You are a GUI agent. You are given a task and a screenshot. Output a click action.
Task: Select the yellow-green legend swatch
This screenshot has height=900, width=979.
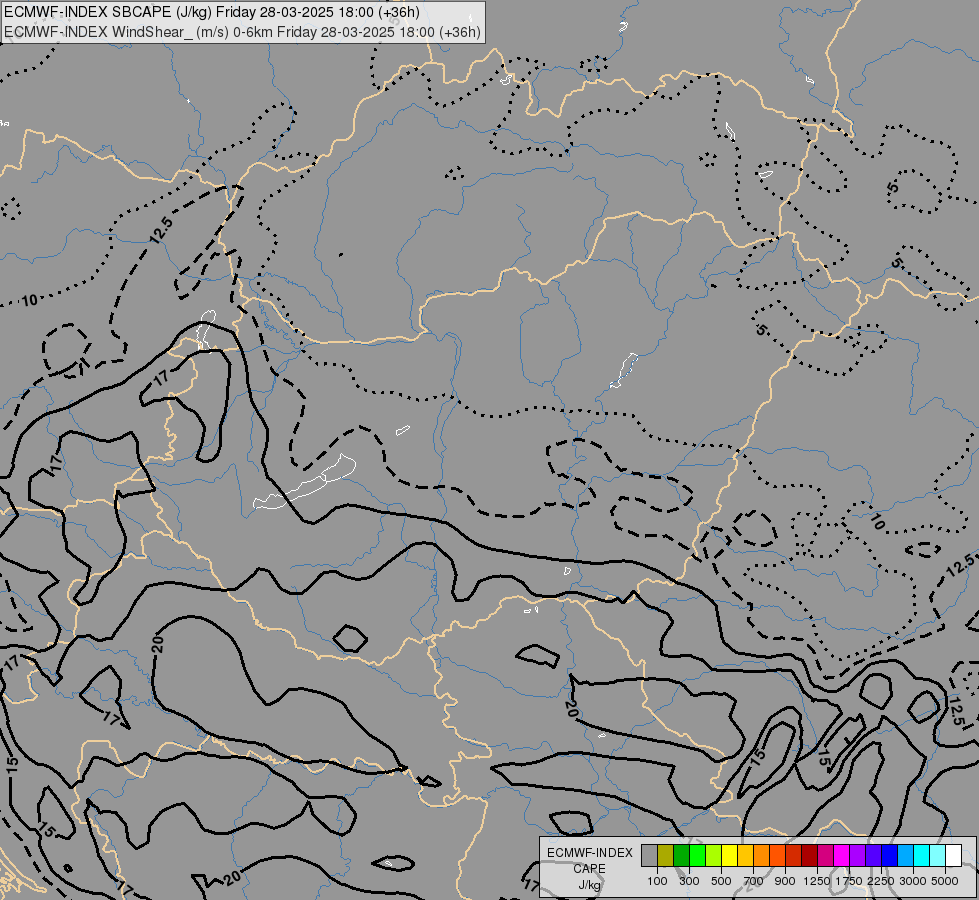pos(714,856)
